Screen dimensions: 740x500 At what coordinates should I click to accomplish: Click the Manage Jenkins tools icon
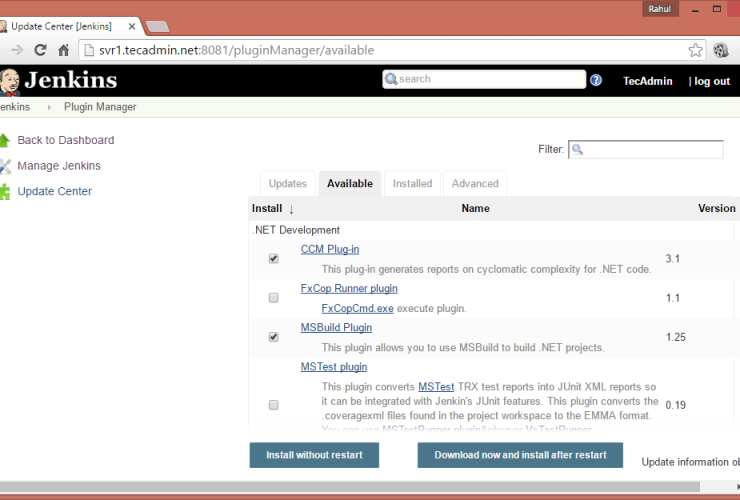5,166
